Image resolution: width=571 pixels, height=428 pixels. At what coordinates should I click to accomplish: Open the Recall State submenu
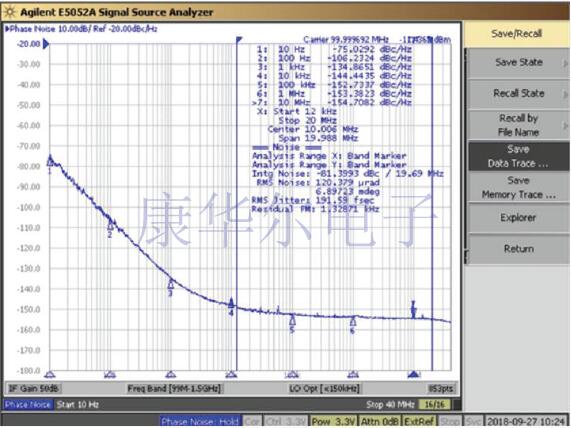[519, 94]
